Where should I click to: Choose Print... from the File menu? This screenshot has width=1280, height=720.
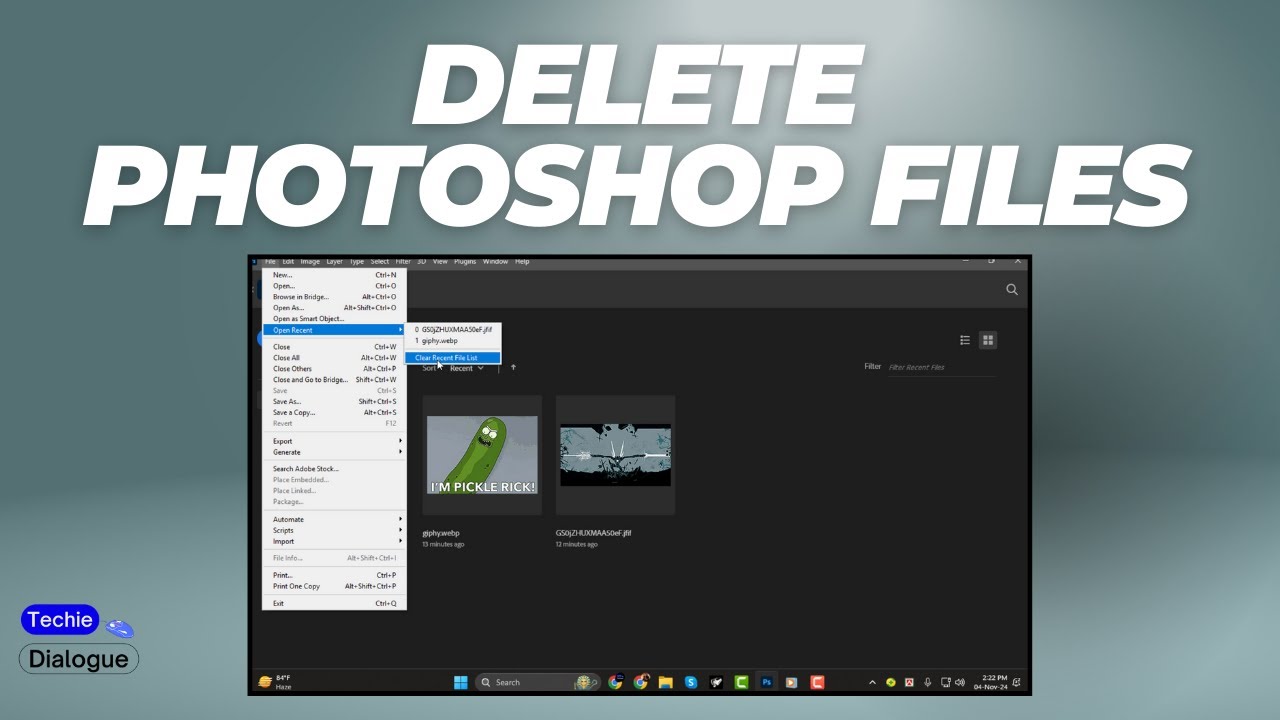tap(334, 575)
